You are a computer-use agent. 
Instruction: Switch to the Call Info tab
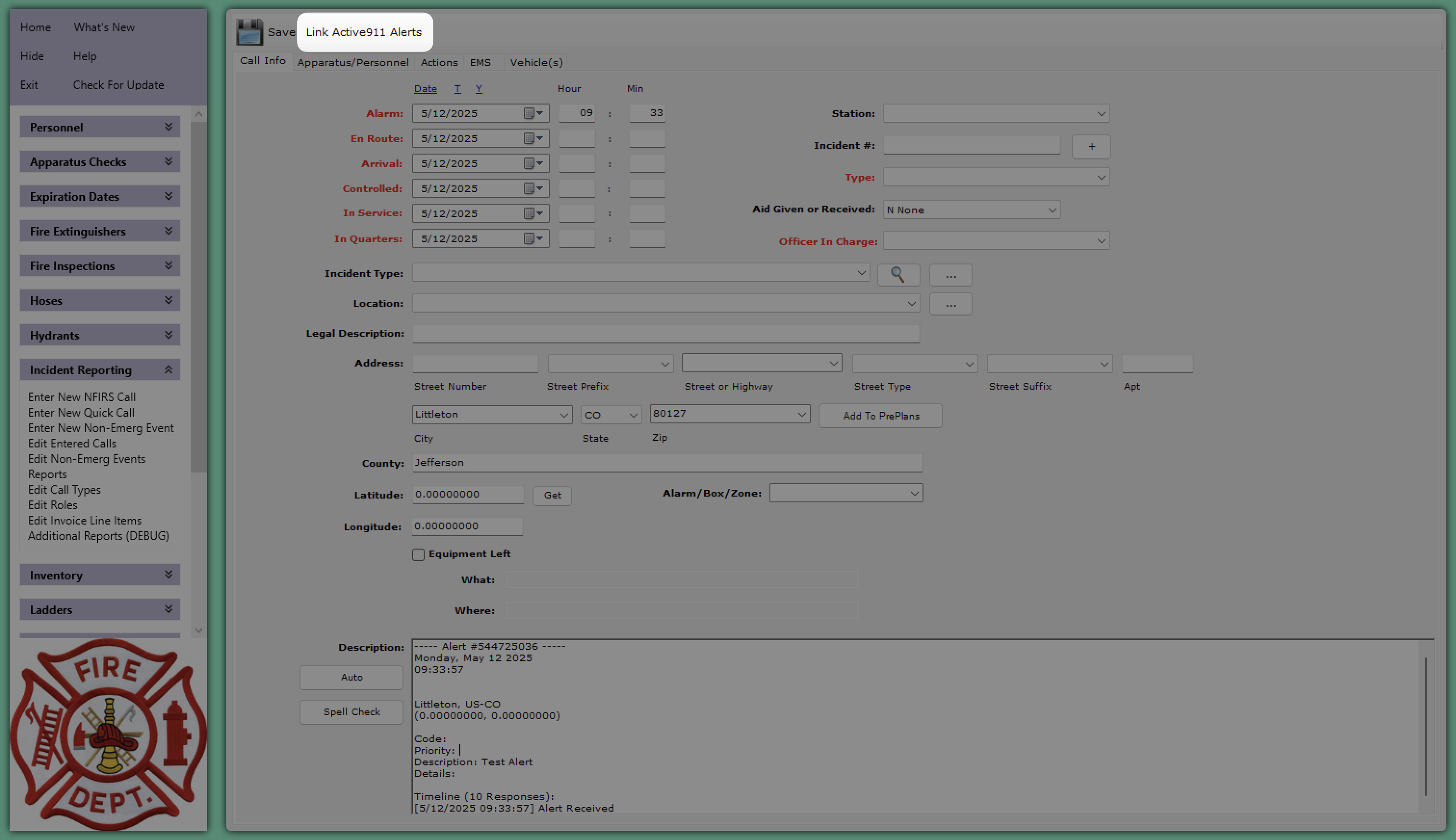point(263,61)
